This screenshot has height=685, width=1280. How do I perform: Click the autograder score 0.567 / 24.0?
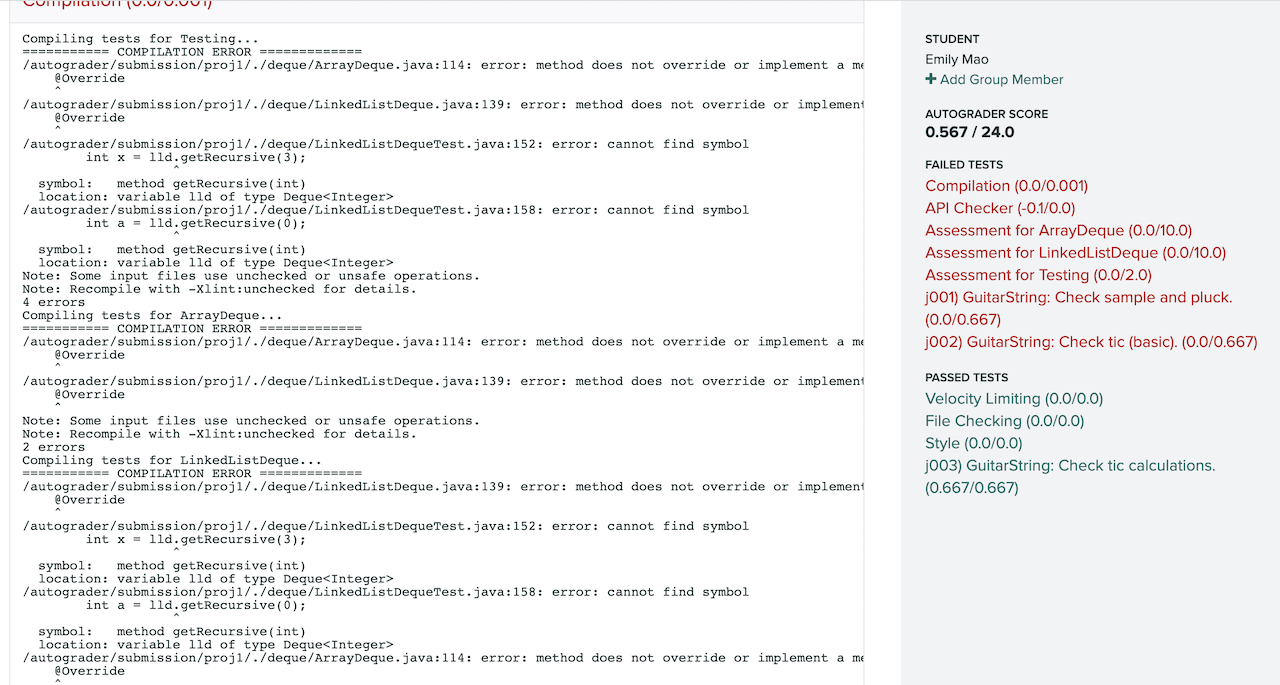click(x=969, y=132)
